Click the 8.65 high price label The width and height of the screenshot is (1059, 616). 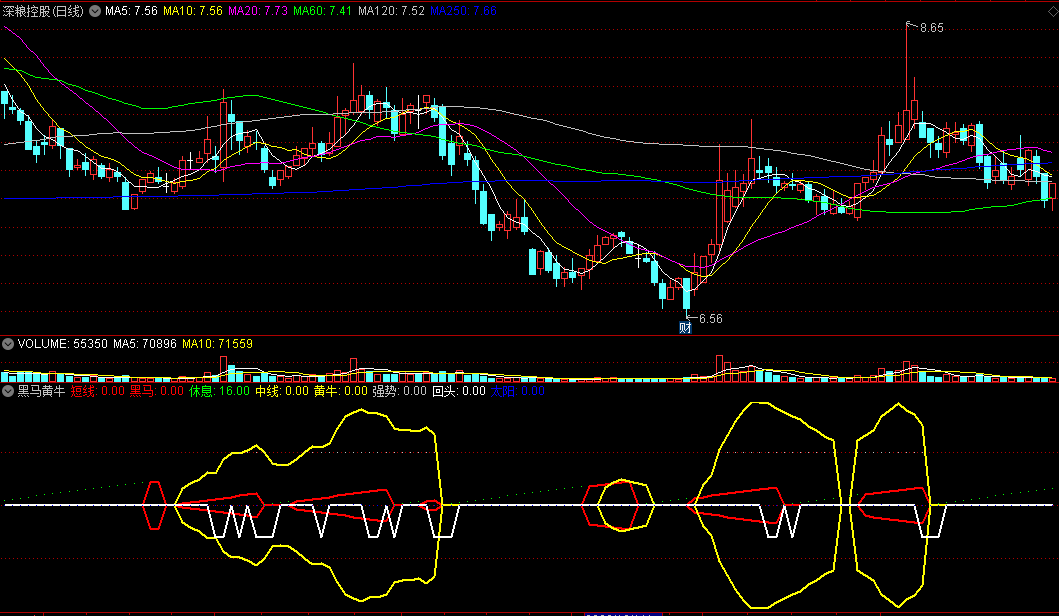[931, 28]
